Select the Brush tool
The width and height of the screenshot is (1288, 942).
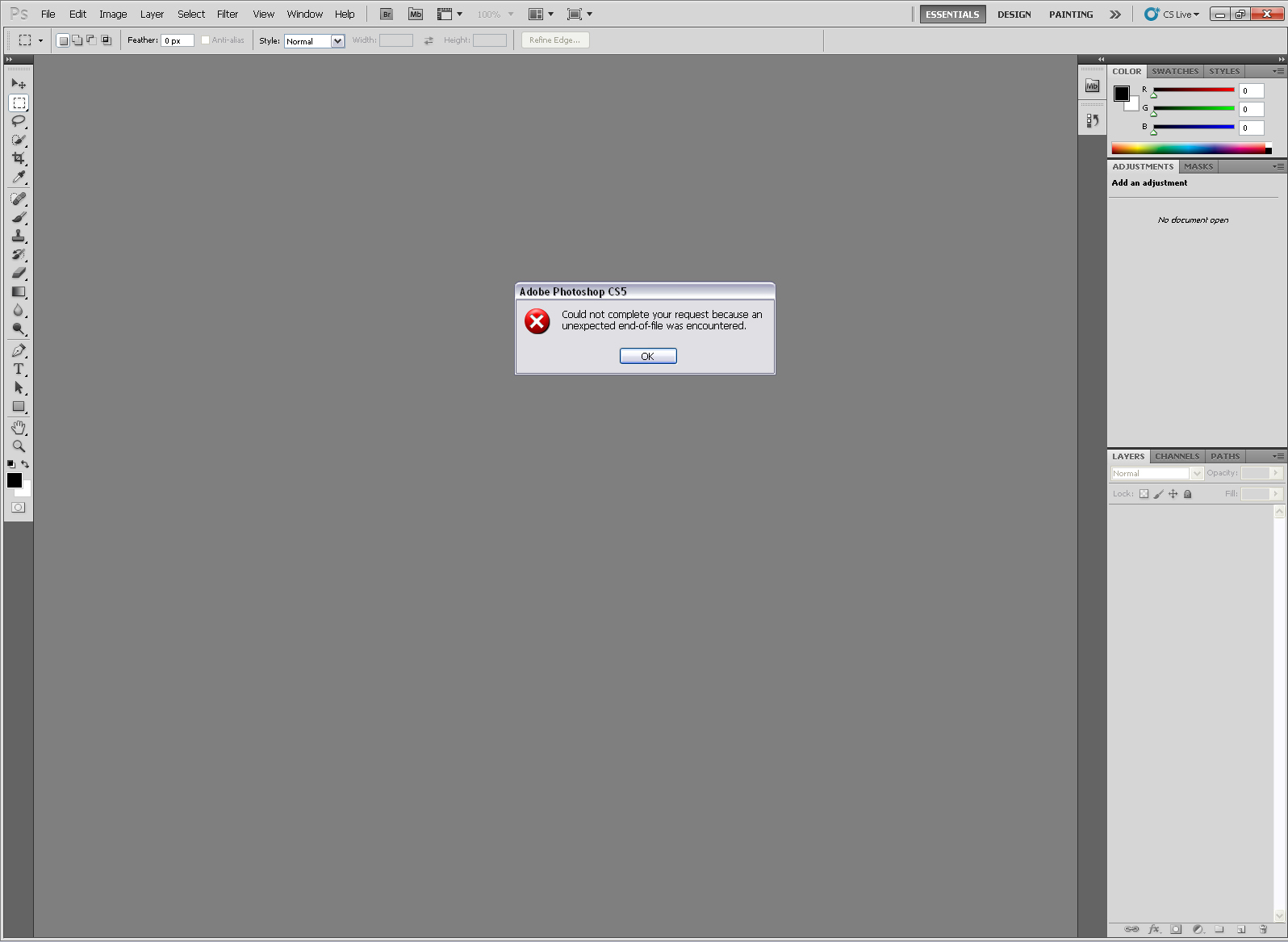(19, 217)
